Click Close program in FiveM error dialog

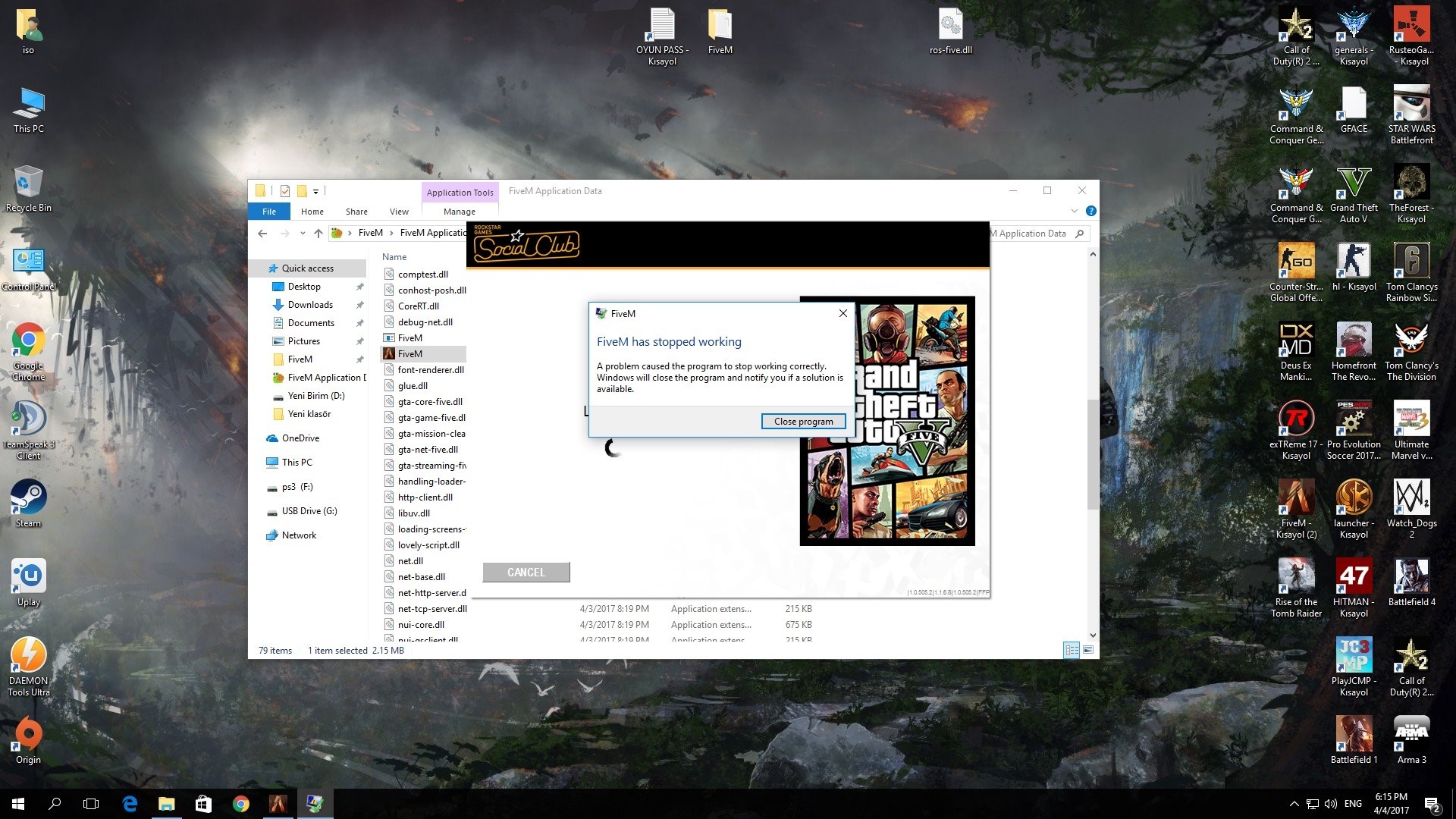pos(803,422)
